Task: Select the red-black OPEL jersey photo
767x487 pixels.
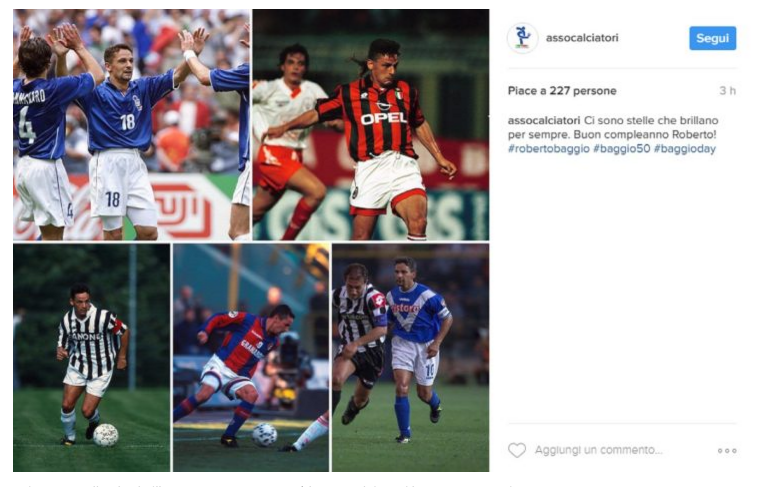Action: [x=371, y=125]
